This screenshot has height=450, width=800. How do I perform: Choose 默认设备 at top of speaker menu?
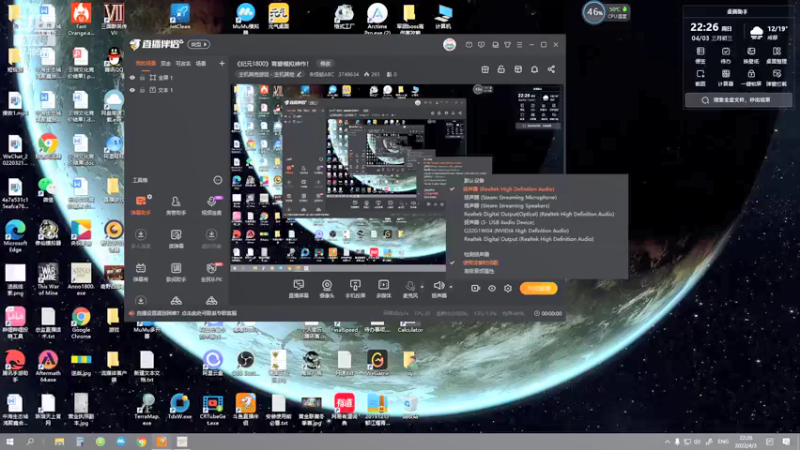pyautogui.click(x=474, y=181)
